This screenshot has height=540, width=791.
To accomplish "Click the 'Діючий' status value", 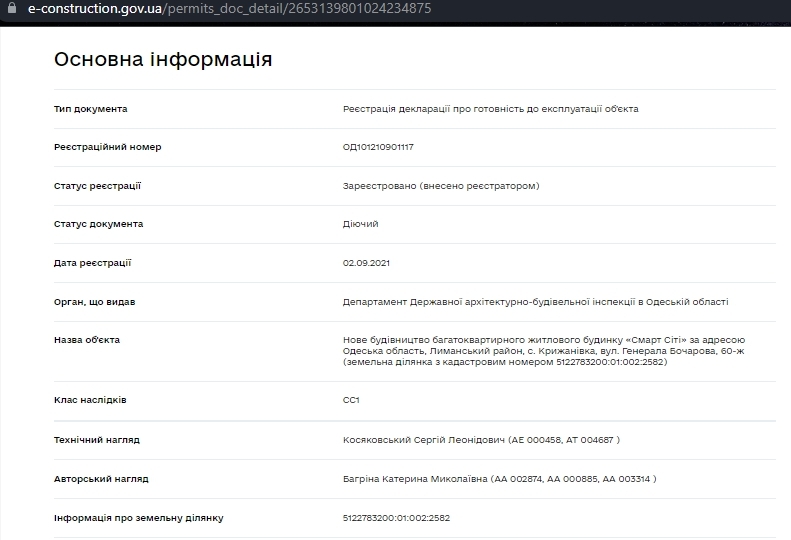I will pos(360,224).
